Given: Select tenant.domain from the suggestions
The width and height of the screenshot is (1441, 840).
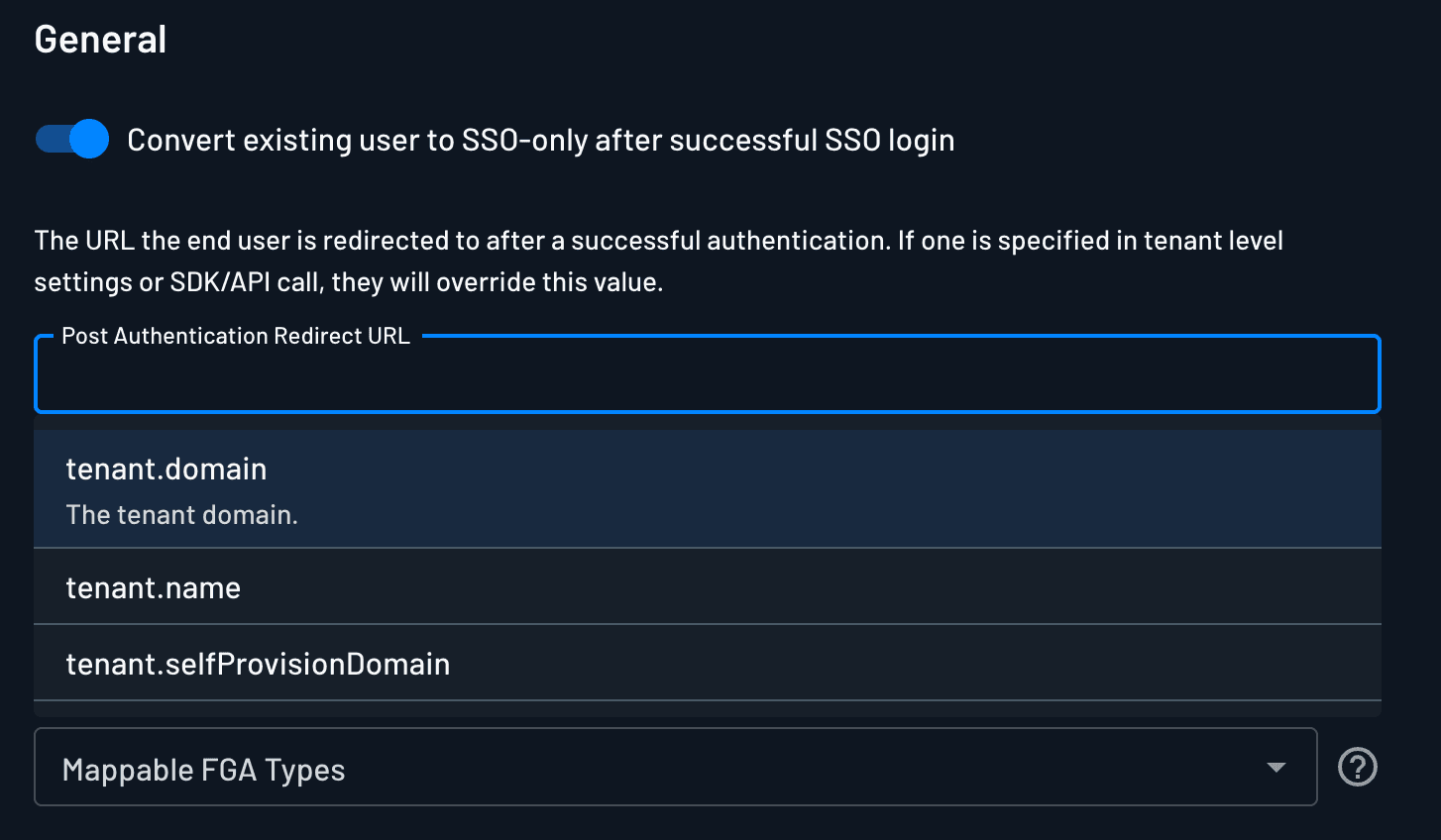Looking at the screenshot, I should pyautogui.click(x=166, y=469).
